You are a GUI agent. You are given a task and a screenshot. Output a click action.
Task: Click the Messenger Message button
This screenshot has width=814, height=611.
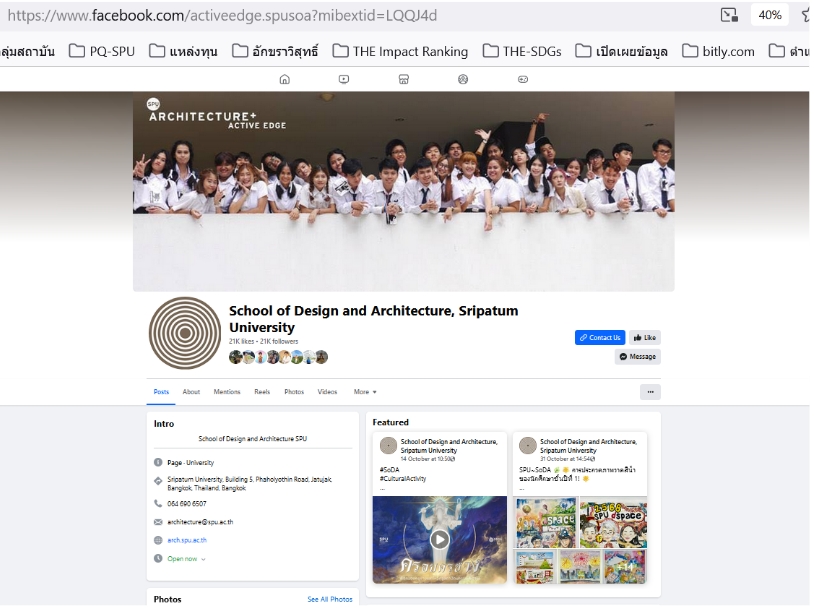point(637,357)
